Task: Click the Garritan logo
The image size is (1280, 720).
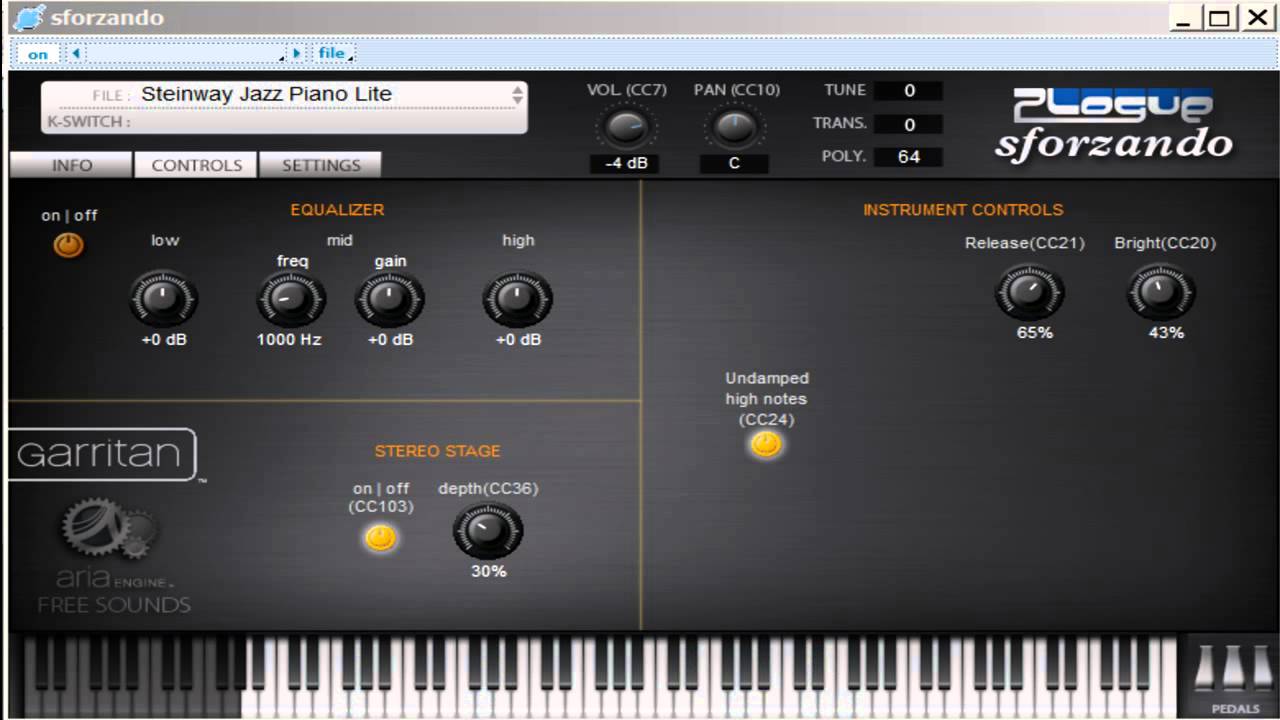Action: [x=101, y=455]
